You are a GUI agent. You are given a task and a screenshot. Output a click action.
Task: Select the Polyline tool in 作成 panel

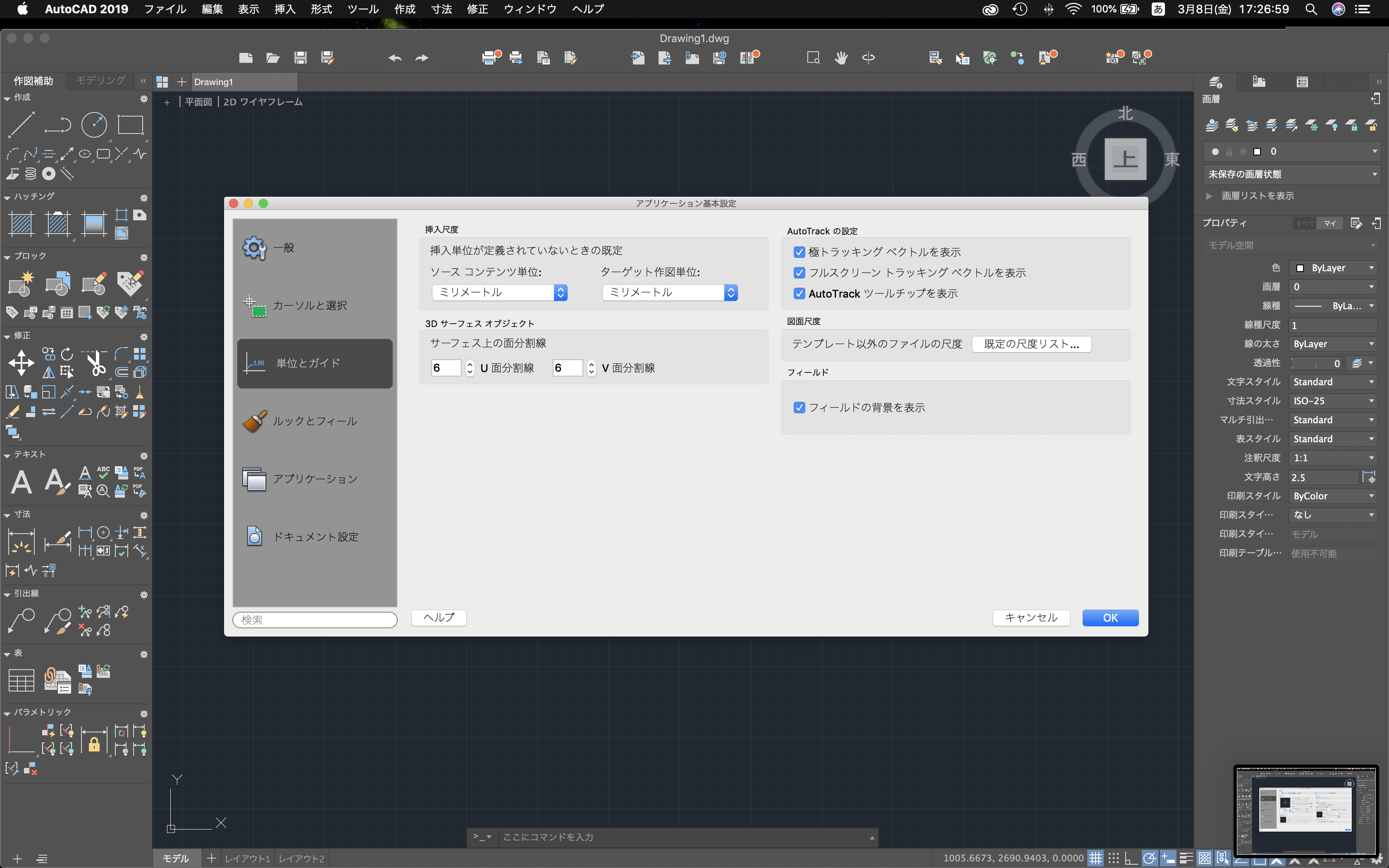click(x=57, y=124)
